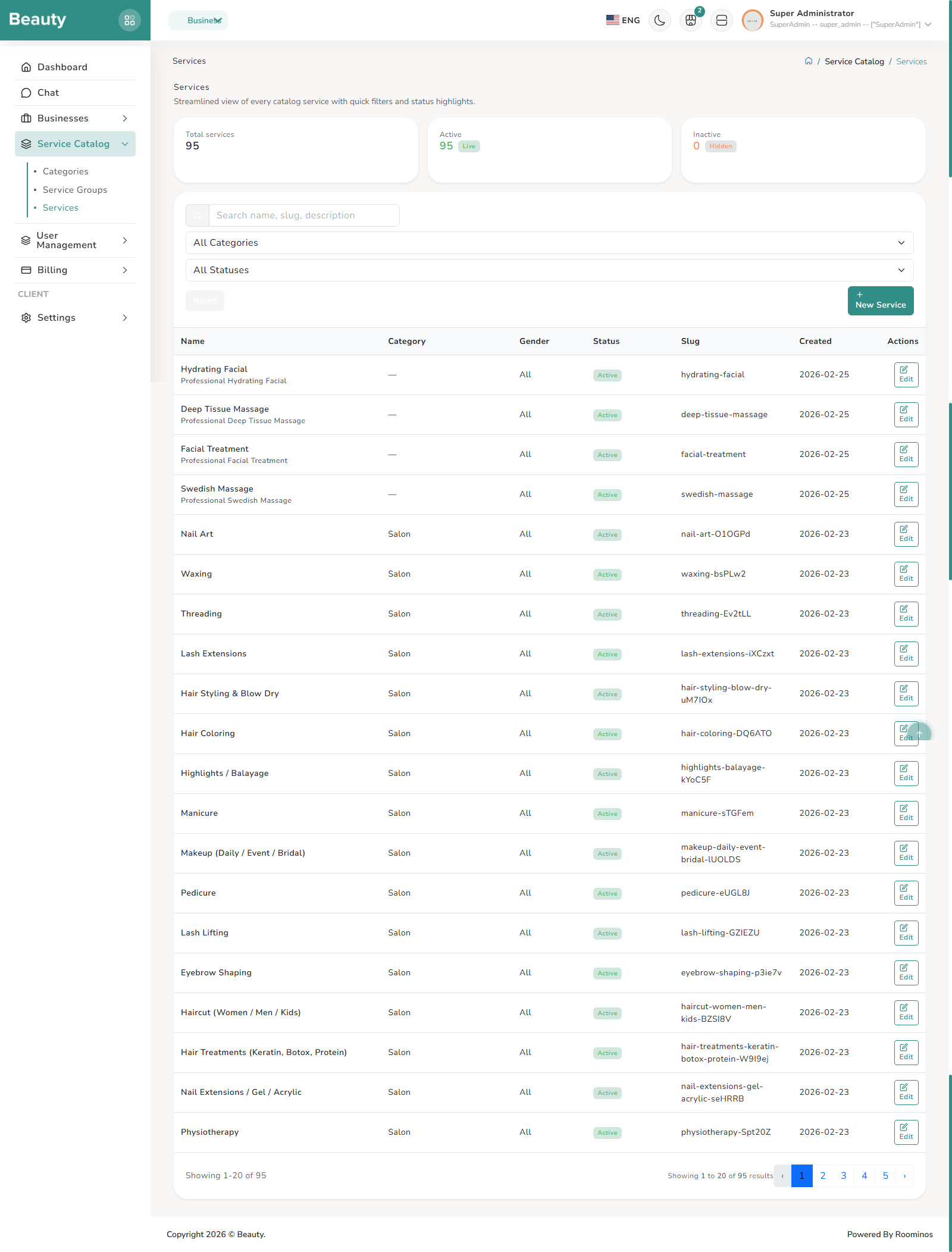Click the layout switcher icon in header
This screenshot has height=1252, width=952.
point(721,20)
